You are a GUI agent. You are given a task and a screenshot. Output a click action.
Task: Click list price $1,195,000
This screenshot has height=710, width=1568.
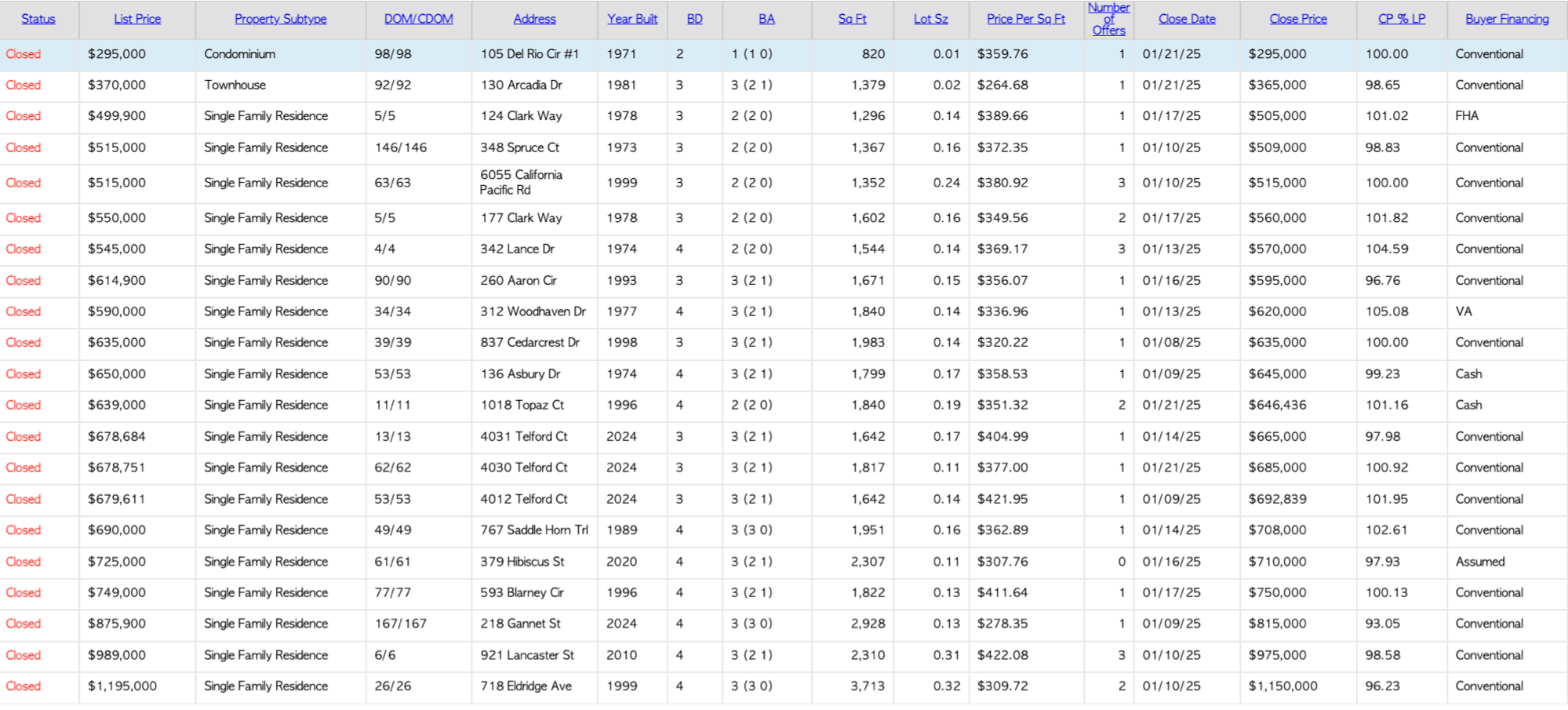click(122, 686)
